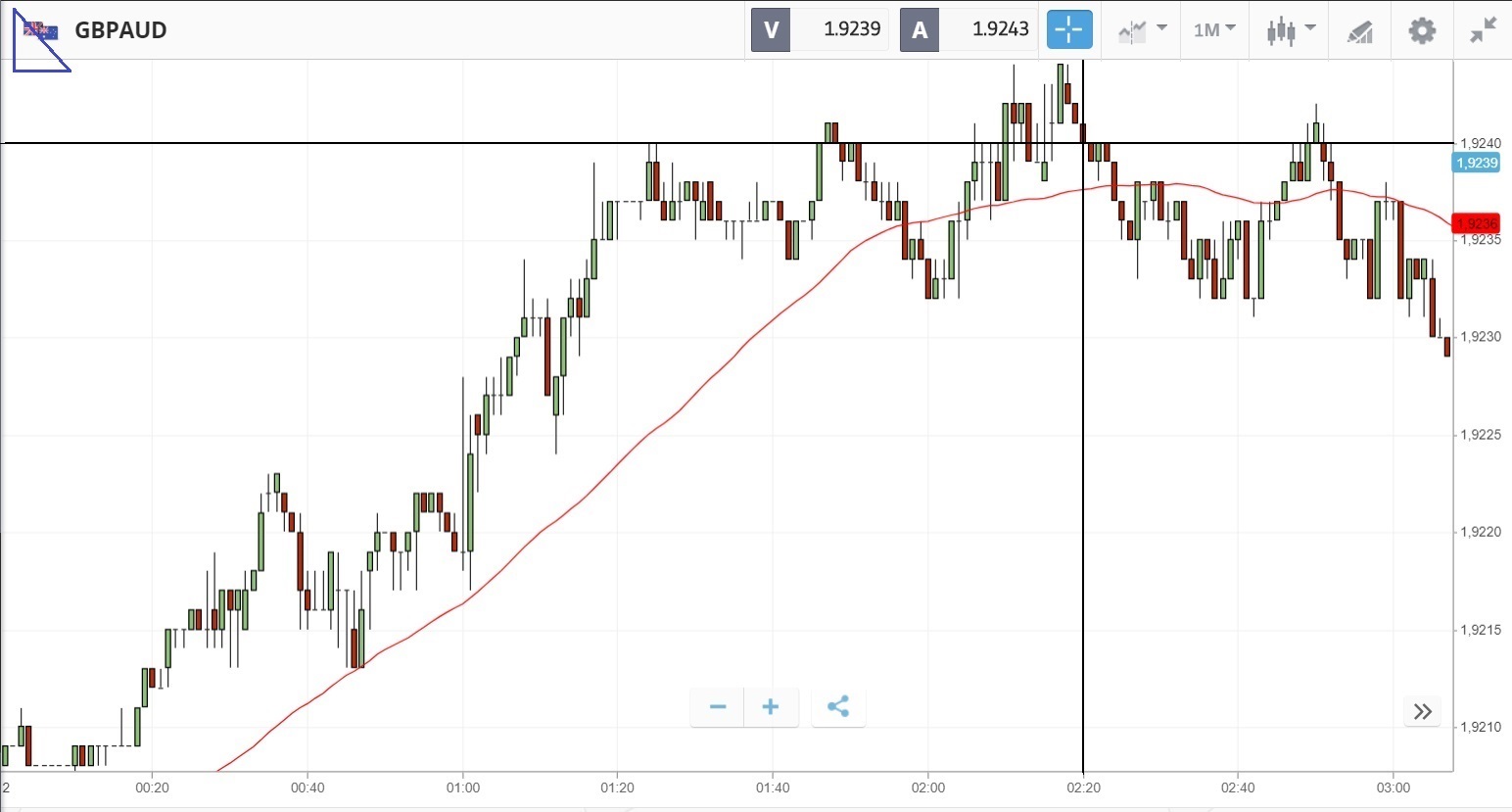1512x812 pixels.
Task: Open the candlestick chart type dropdown
Action: tap(1289, 29)
